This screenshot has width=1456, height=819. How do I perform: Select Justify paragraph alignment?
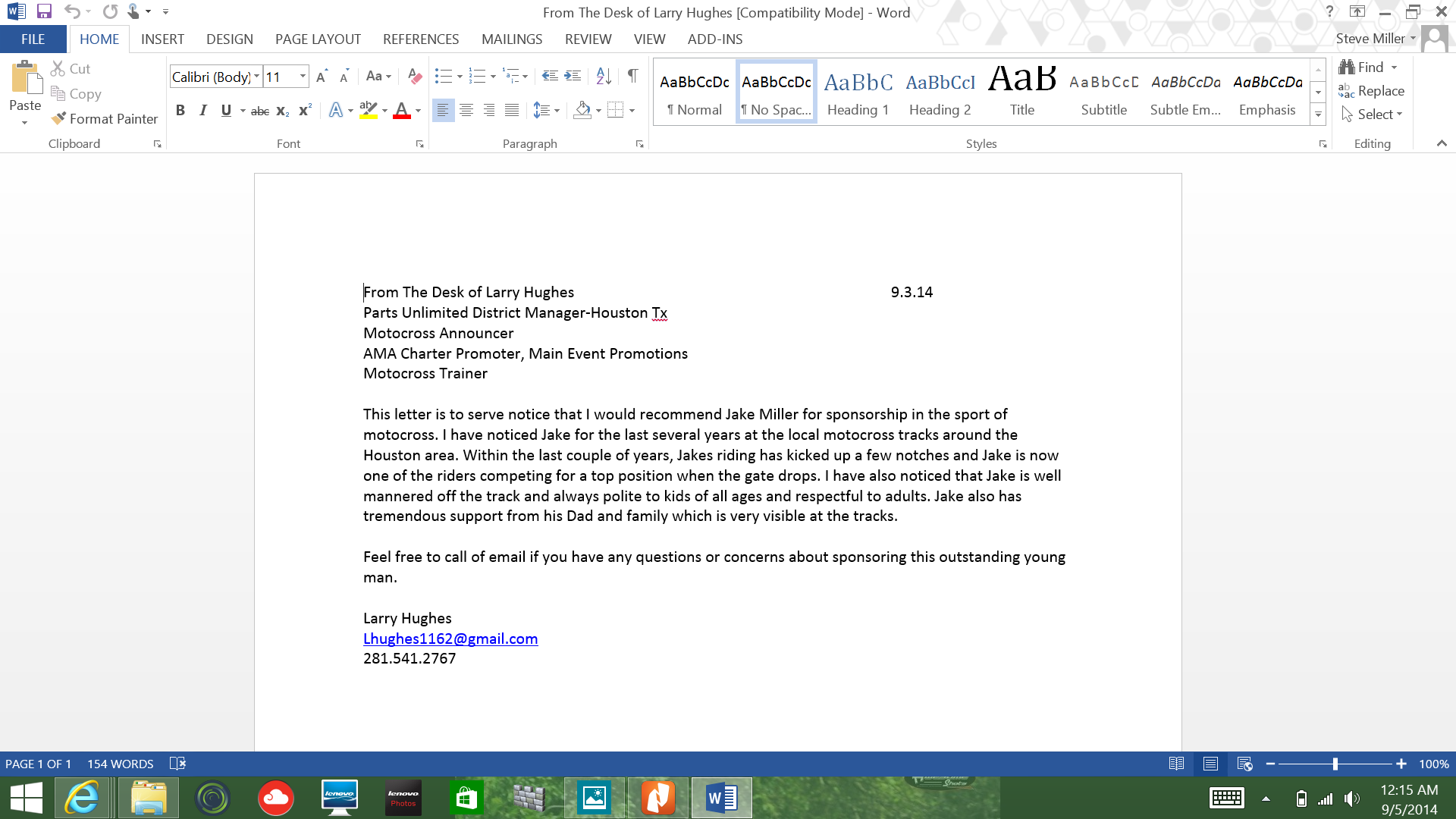tap(512, 111)
